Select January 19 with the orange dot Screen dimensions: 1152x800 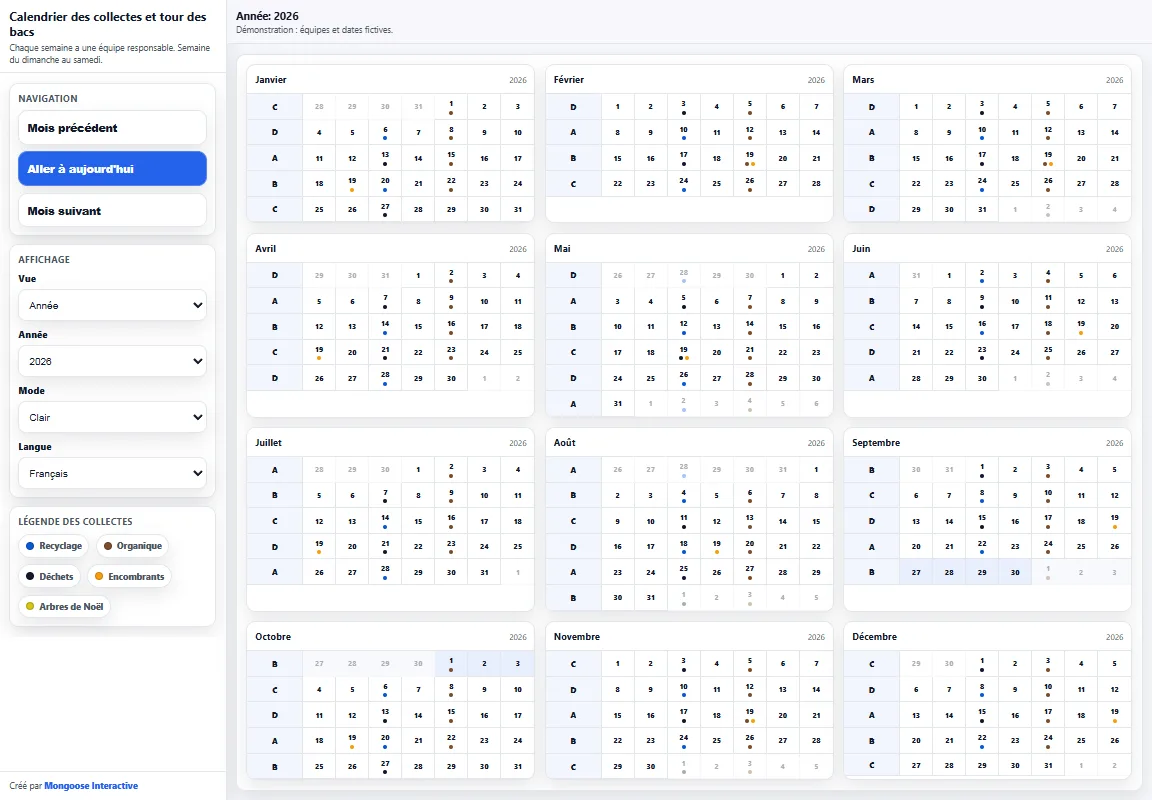point(352,184)
